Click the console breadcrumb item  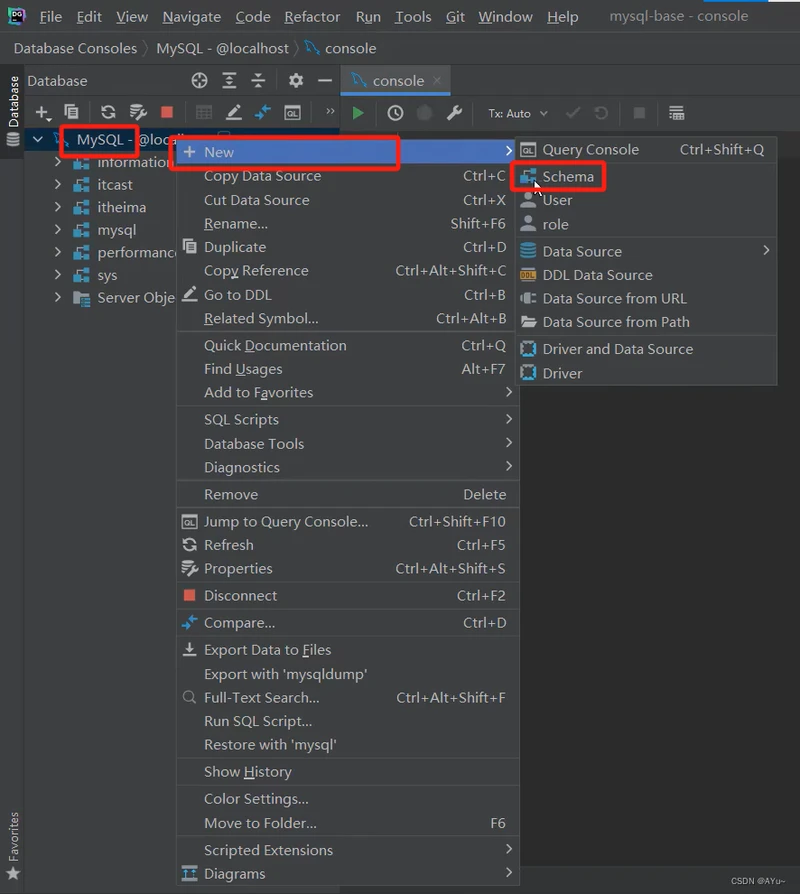point(340,48)
